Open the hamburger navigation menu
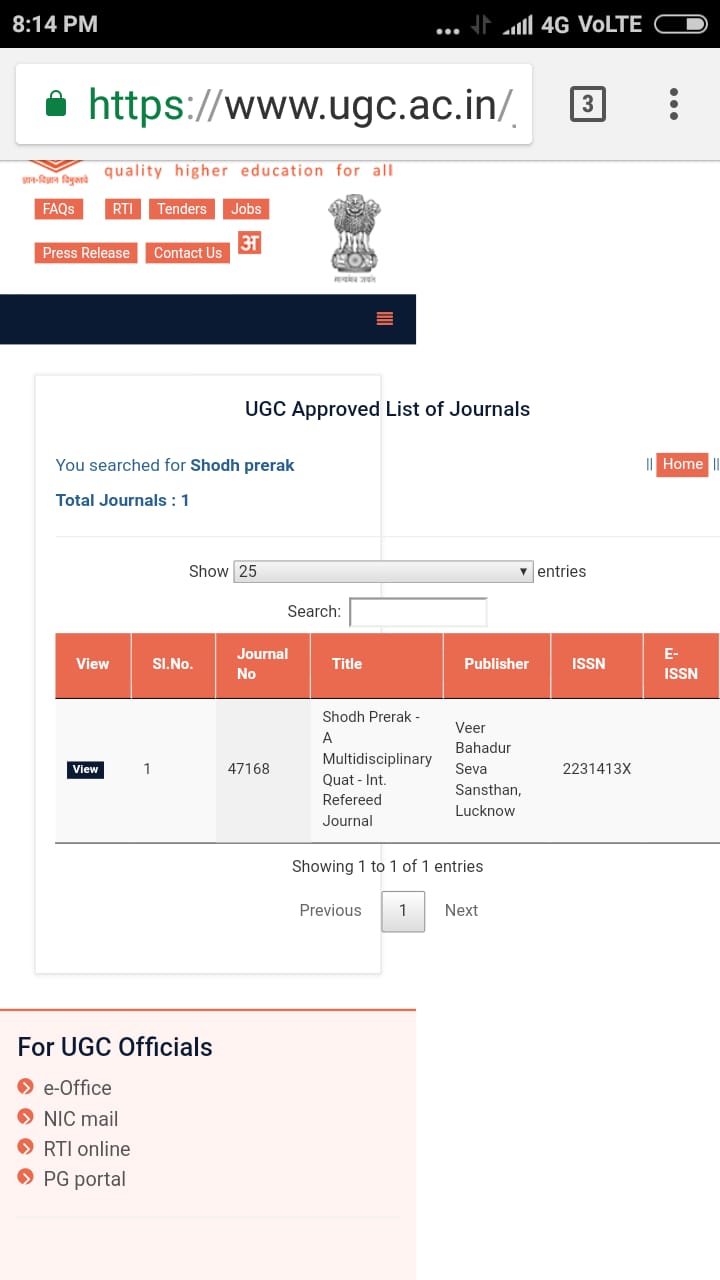The image size is (720, 1280). (385, 319)
